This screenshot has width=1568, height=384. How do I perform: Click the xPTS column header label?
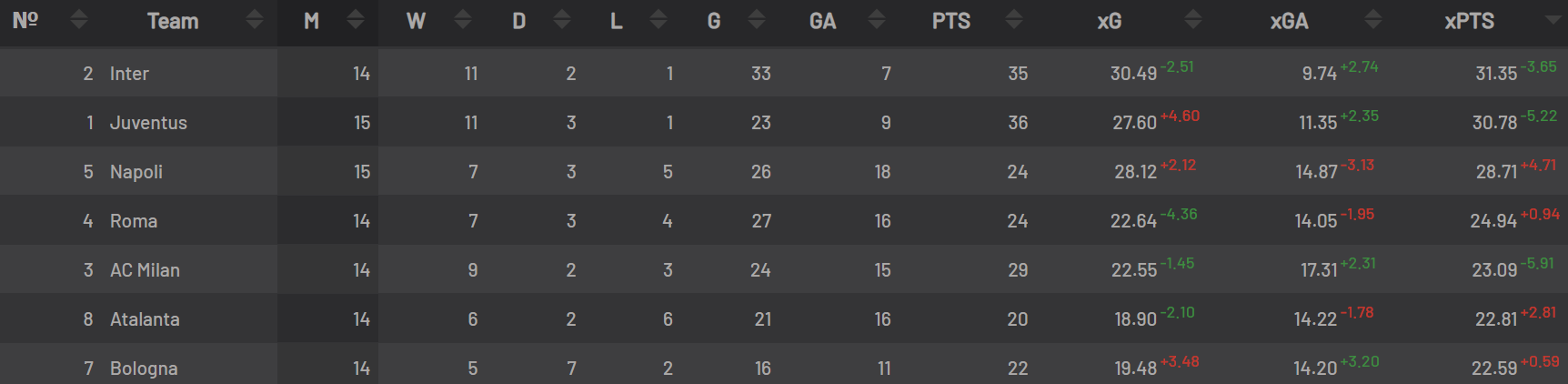click(x=1469, y=21)
